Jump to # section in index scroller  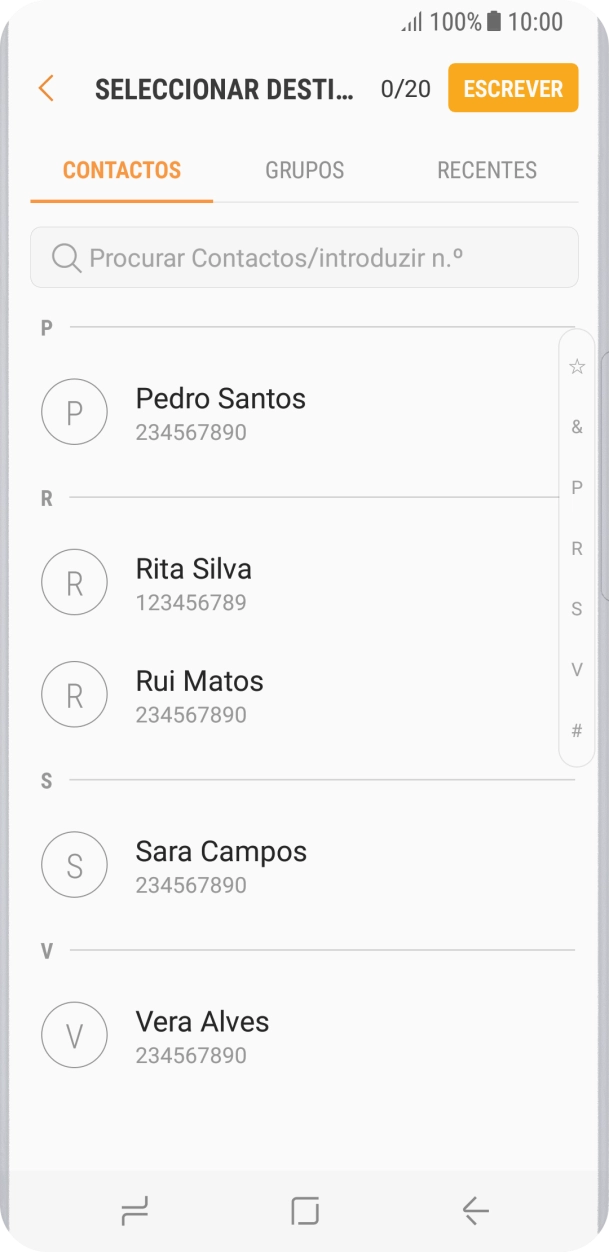[577, 731]
